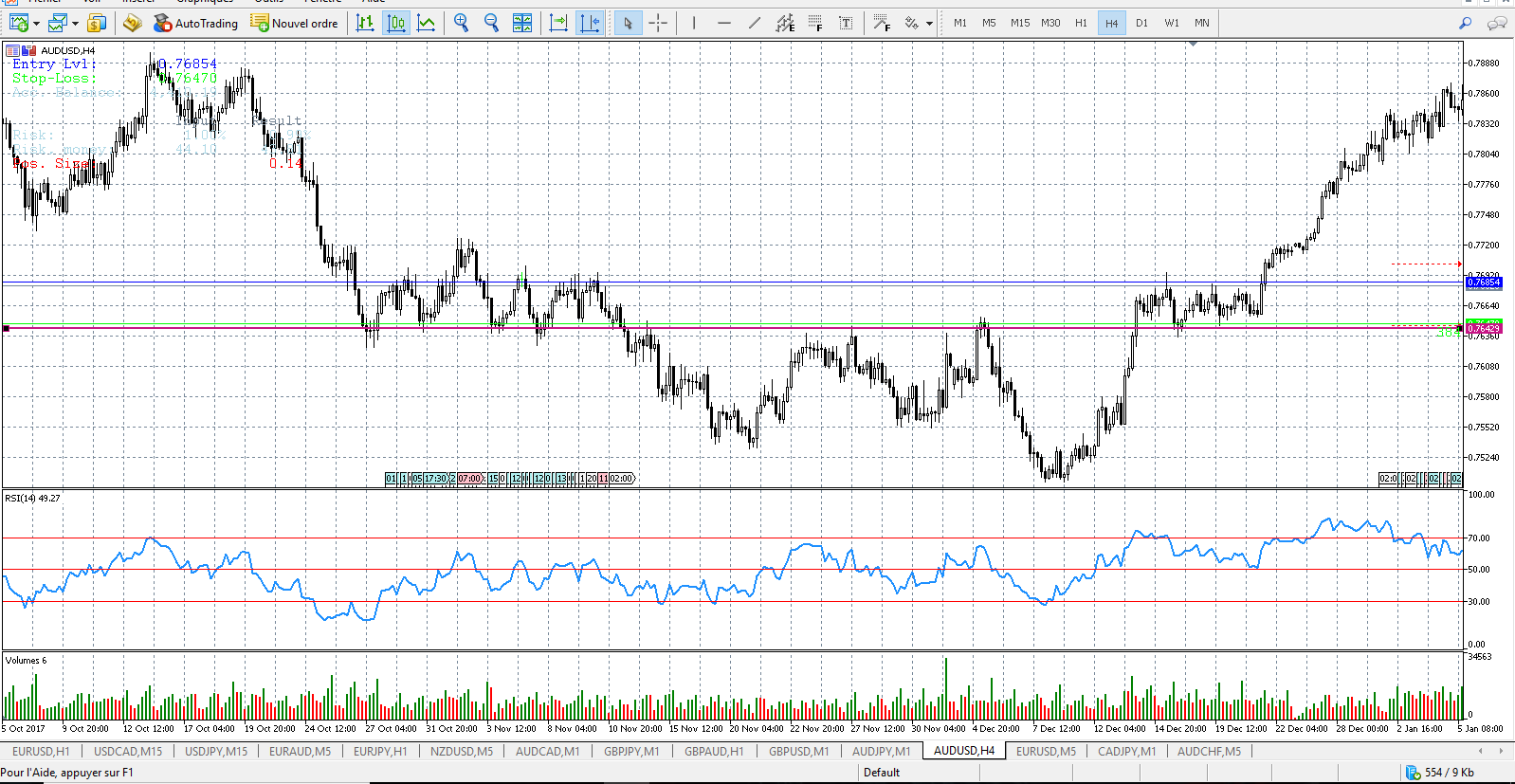The height and width of the screenshot is (784, 1515).
Task: Click the magenta 0.76429 price label
Action: tap(1484, 329)
